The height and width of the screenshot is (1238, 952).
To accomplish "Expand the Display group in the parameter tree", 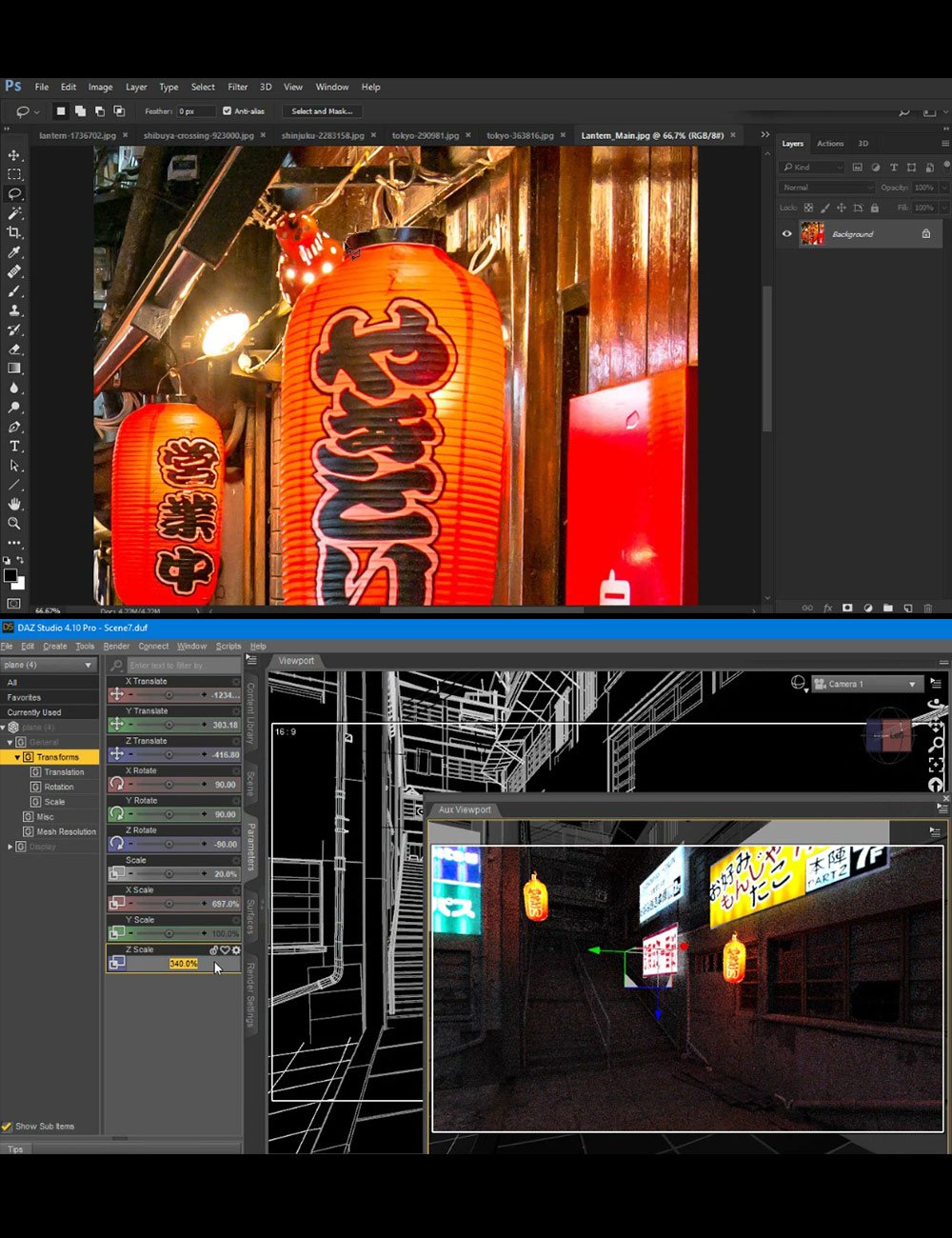I will (10, 846).
